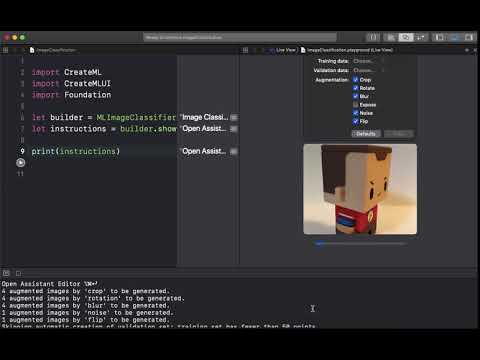Viewport: 480px width, 360px height.
Task: Click the Training data label
Action: [x=333, y=61]
